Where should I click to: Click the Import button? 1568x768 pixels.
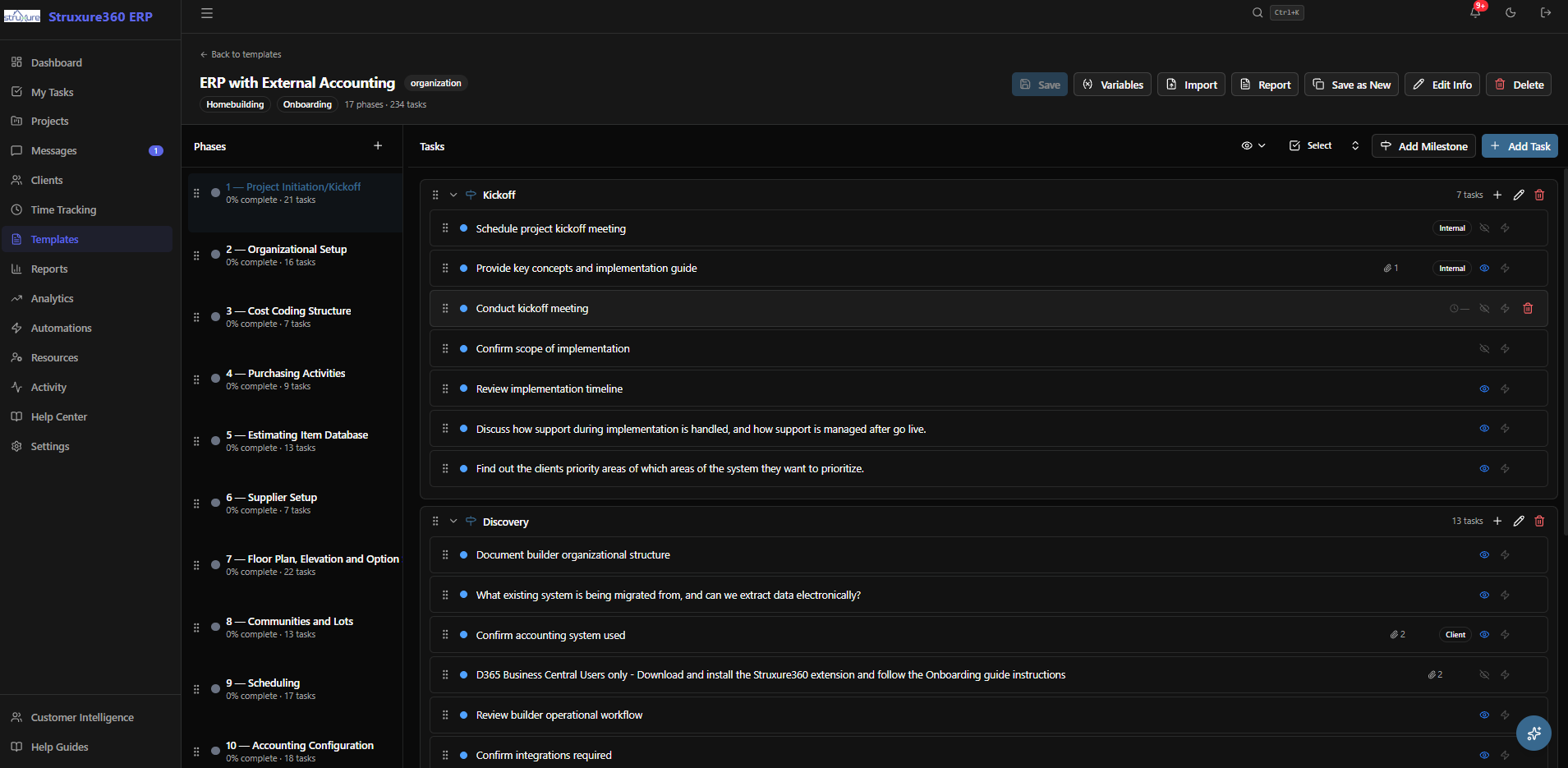tap(1191, 85)
